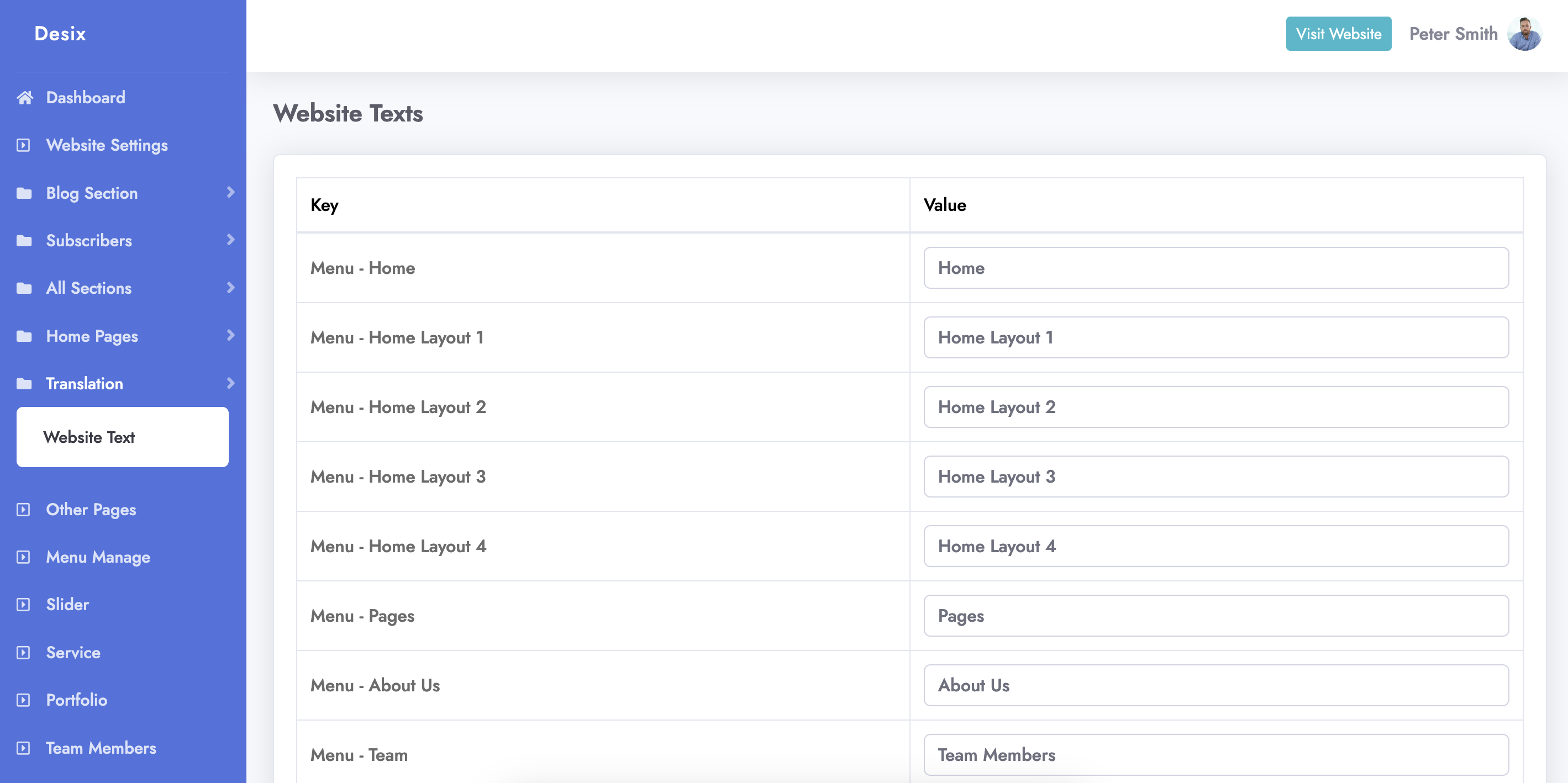Click the Desix logo link
The image size is (1568, 783).
click(60, 34)
